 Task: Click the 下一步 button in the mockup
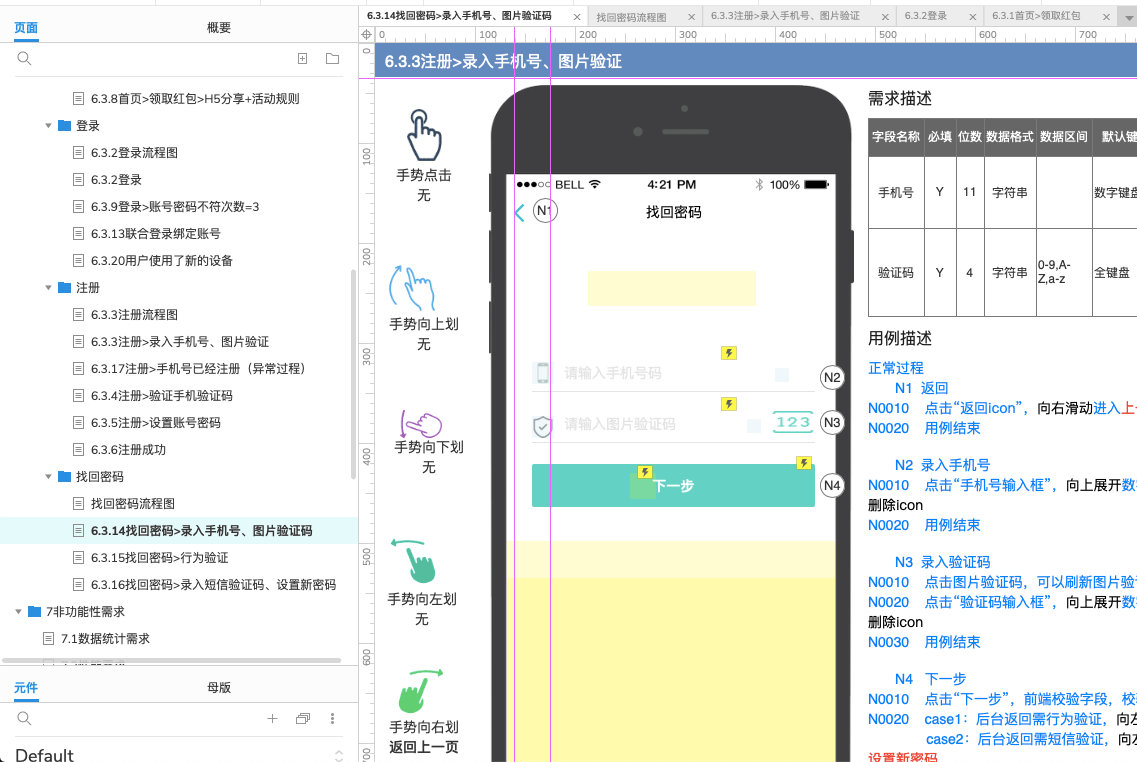[673, 486]
